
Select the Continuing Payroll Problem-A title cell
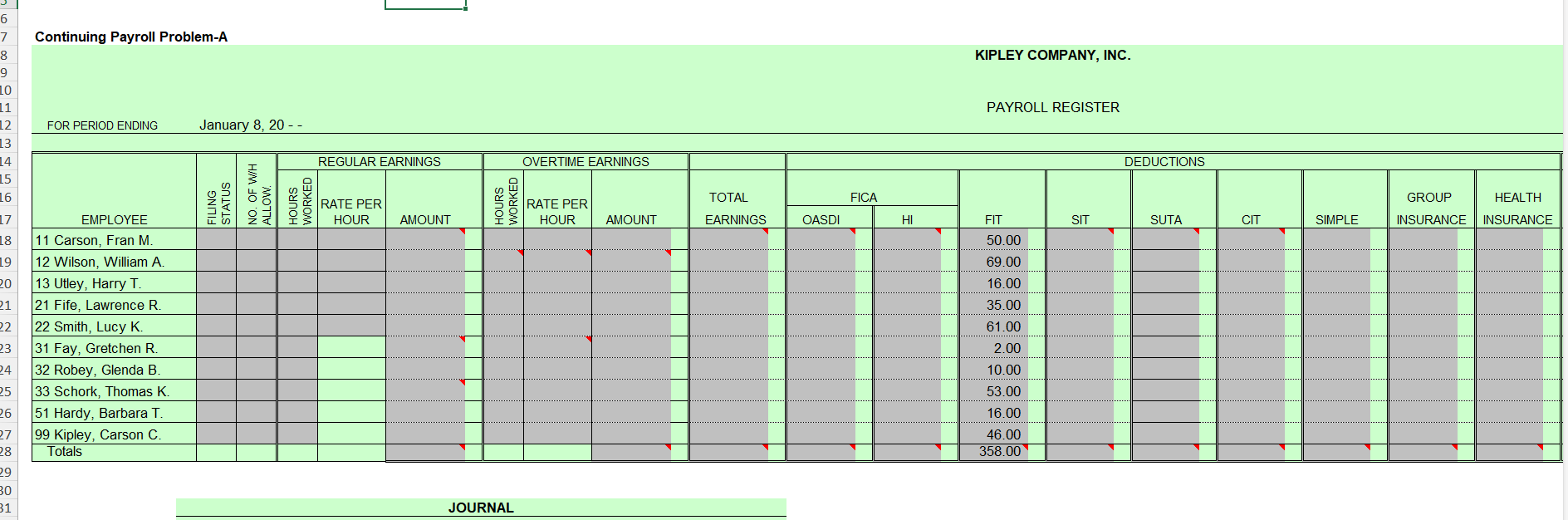pos(131,37)
